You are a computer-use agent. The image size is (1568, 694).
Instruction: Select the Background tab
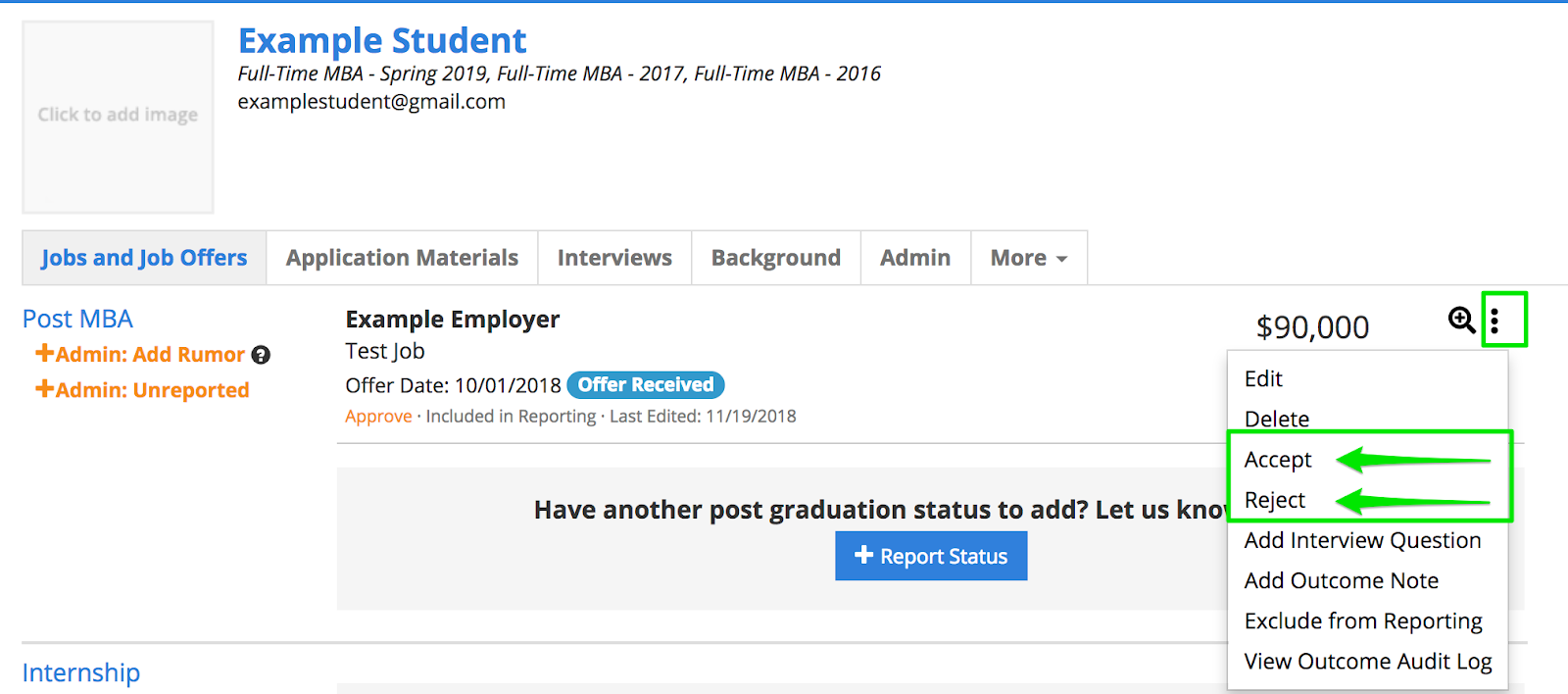point(775,258)
